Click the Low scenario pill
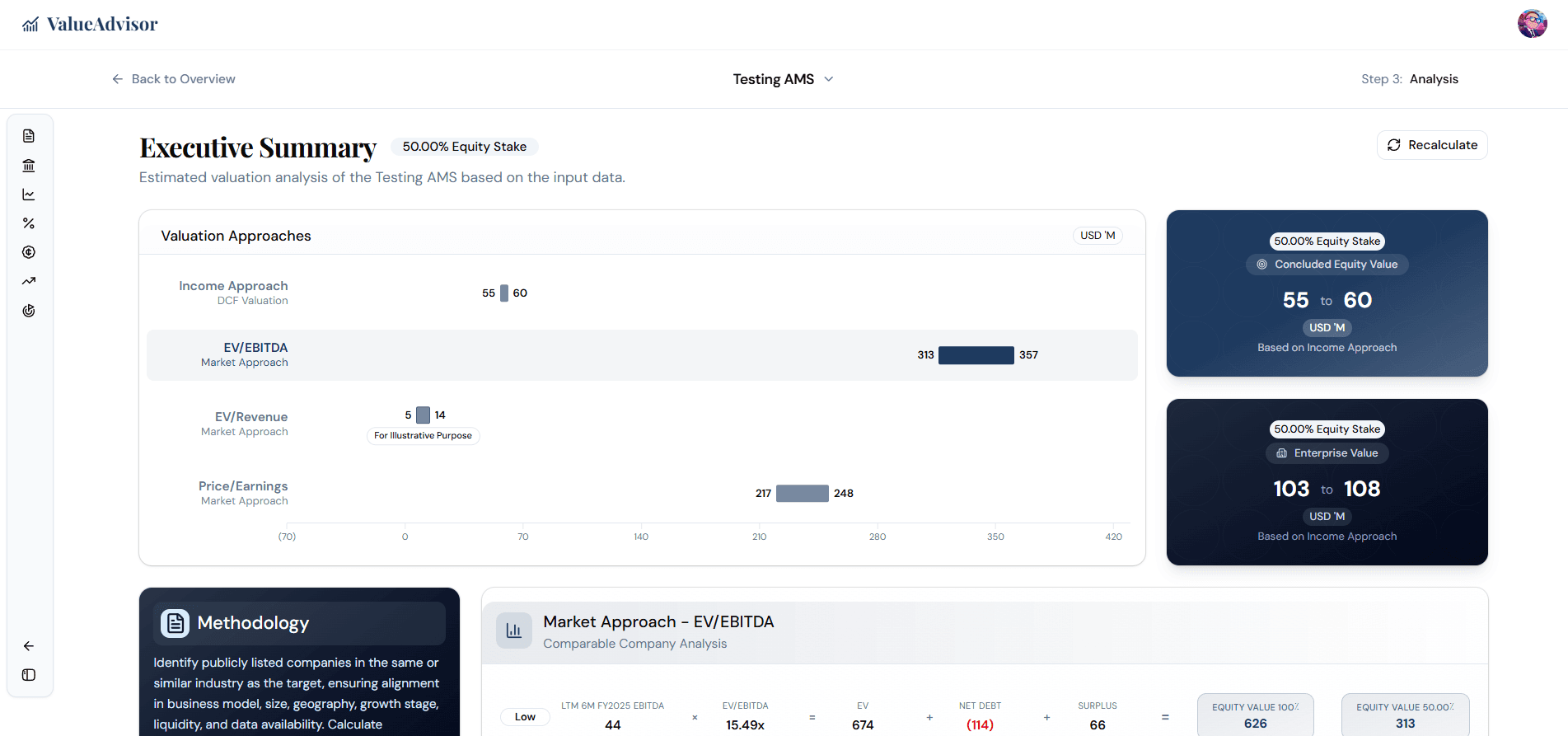The width and height of the screenshot is (1568, 736). [525, 717]
